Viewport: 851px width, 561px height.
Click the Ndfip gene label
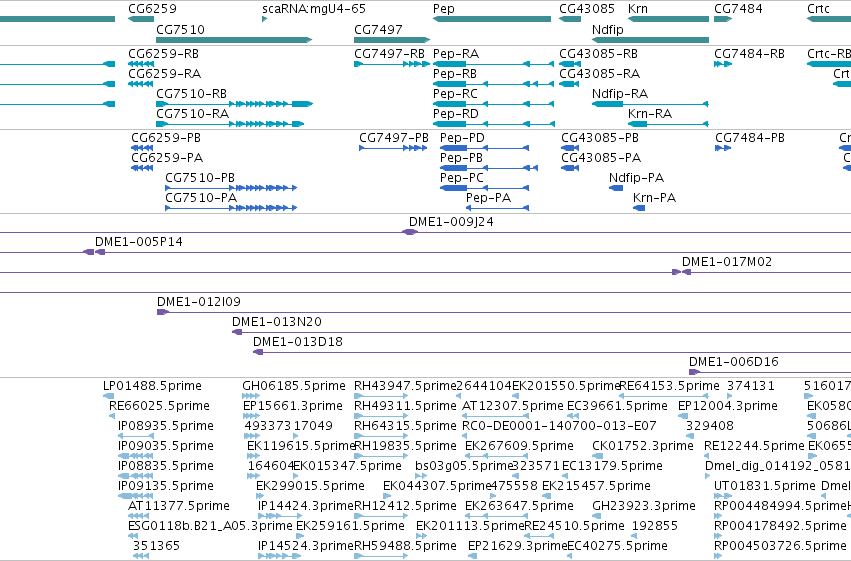coord(608,29)
